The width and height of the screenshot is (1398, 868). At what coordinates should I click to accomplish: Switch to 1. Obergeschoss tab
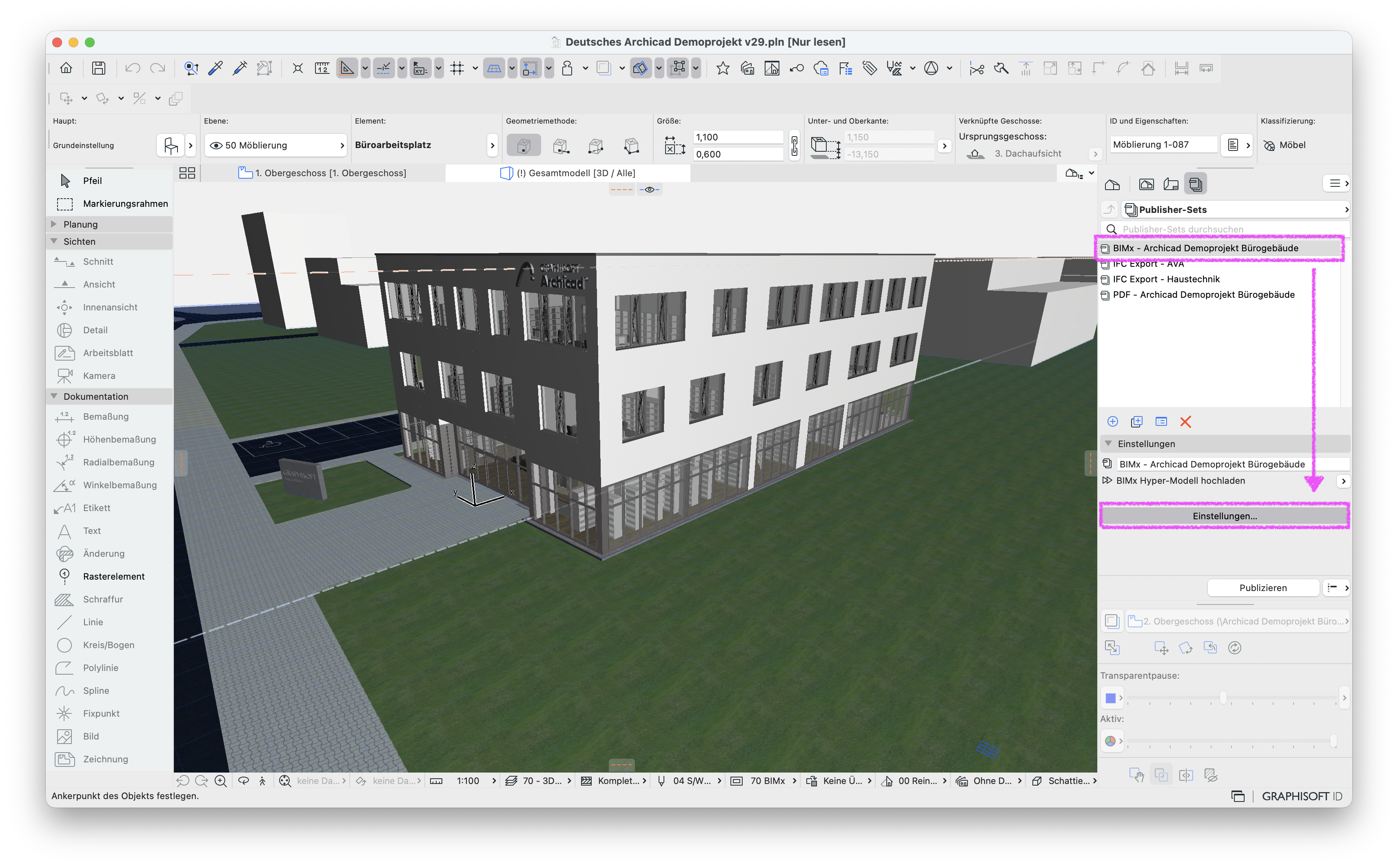tap(323, 173)
